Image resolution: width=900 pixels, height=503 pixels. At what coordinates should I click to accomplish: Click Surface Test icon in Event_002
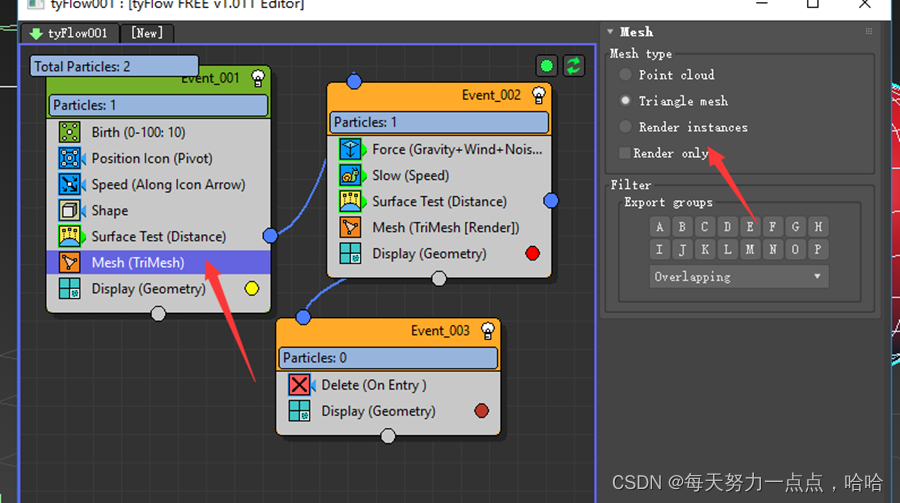tap(350, 201)
